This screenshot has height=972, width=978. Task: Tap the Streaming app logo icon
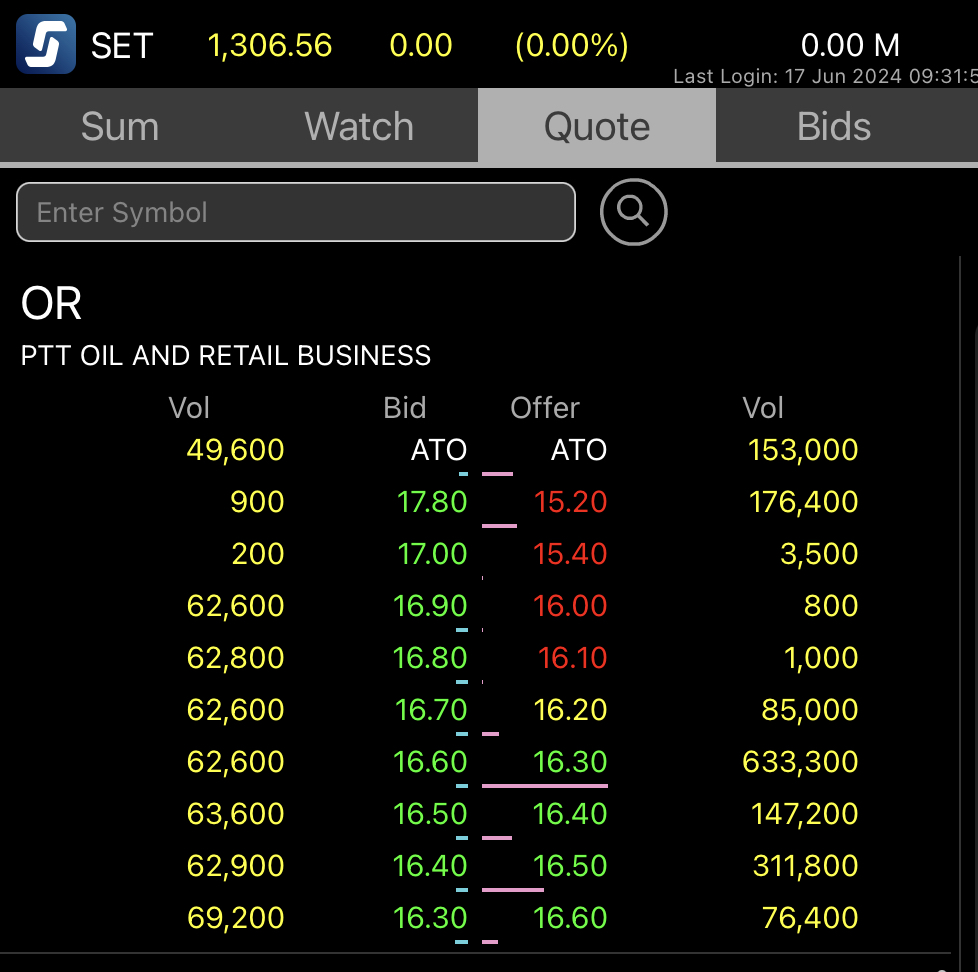point(46,44)
